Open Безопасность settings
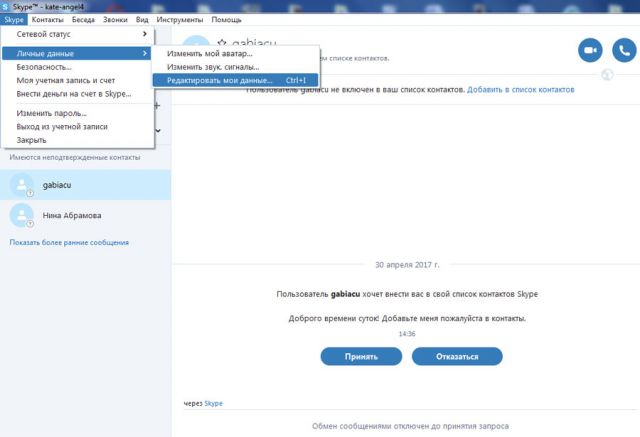Viewport: 640px width, 437px height. click(78, 67)
